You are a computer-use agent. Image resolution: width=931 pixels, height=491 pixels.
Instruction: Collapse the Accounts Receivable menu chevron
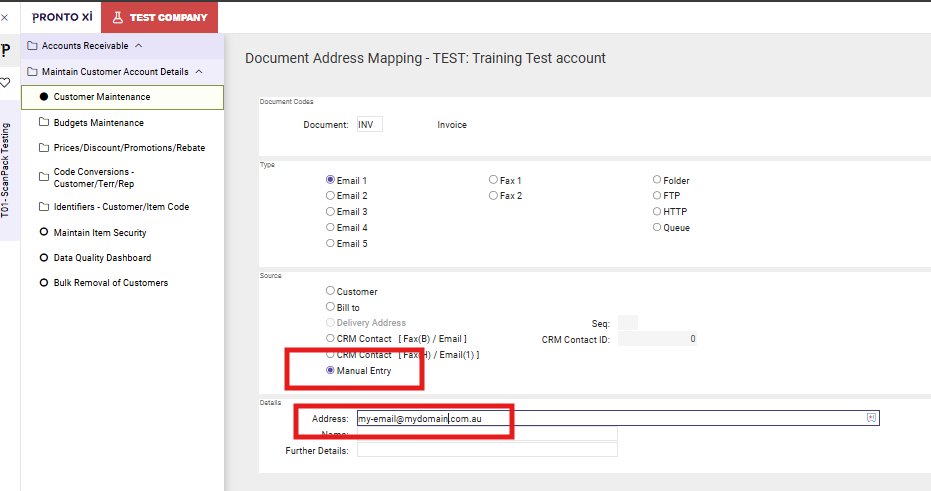click(138, 46)
